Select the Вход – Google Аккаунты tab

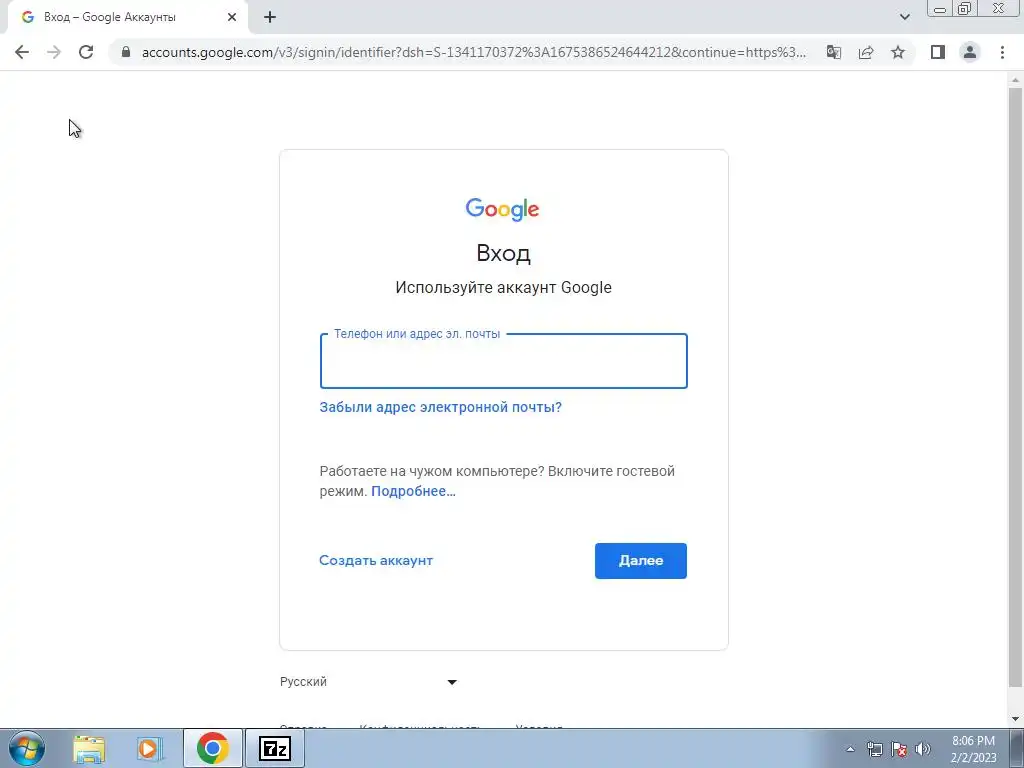point(127,18)
